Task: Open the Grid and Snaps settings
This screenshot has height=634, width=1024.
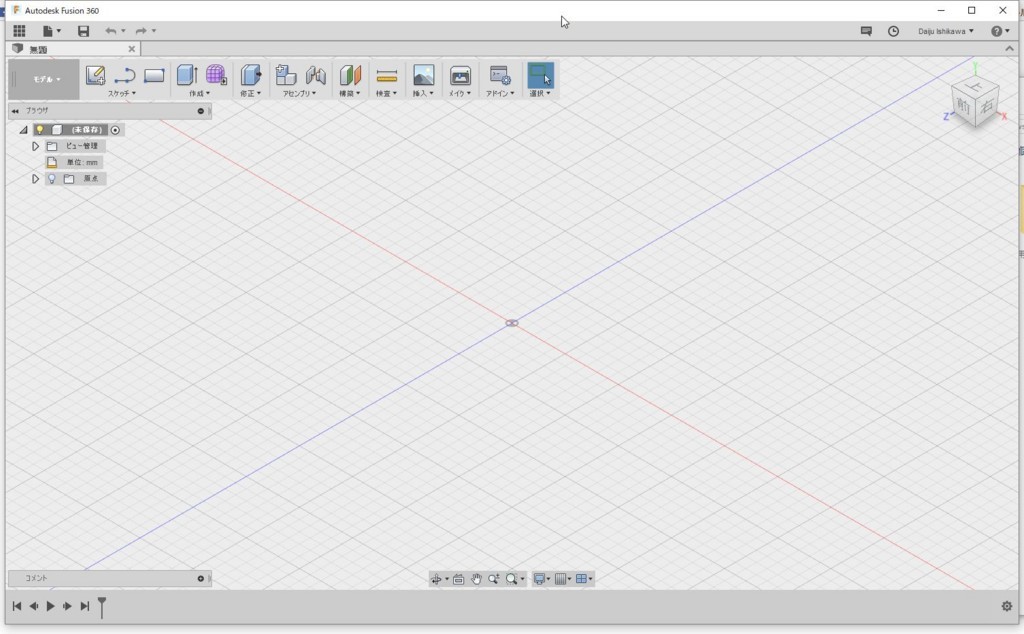Action: pos(560,579)
